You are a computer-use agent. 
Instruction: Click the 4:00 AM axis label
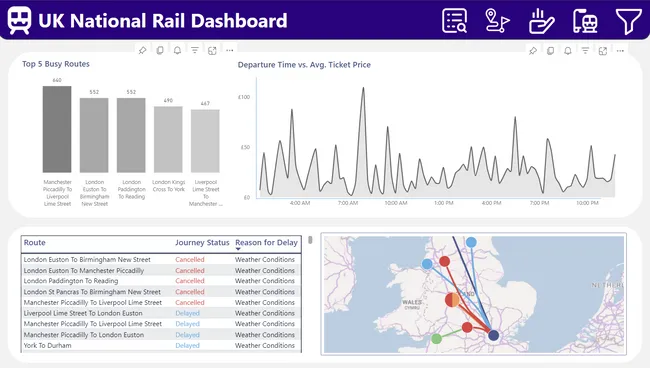click(x=300, y=203)
